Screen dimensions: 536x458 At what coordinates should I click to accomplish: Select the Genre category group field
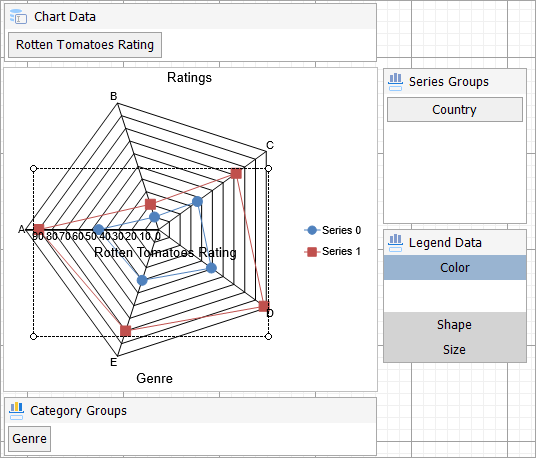coord(29,439)
